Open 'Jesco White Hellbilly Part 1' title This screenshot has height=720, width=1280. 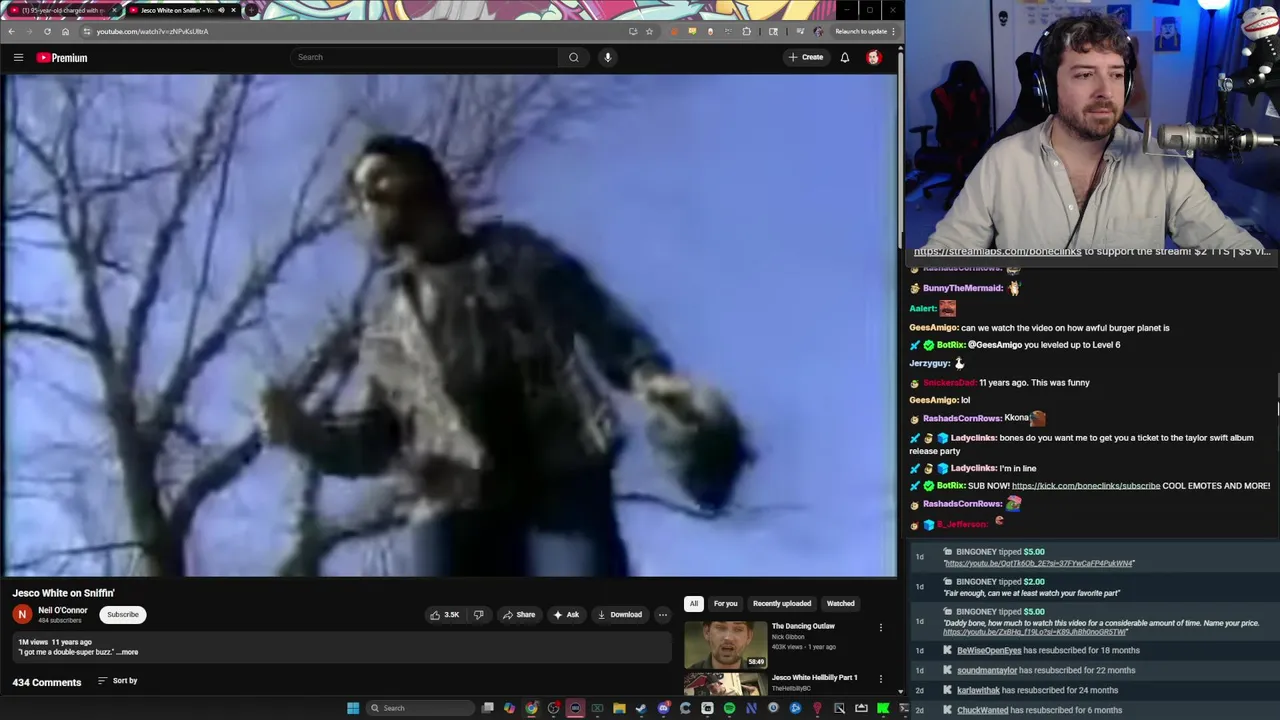814,677
